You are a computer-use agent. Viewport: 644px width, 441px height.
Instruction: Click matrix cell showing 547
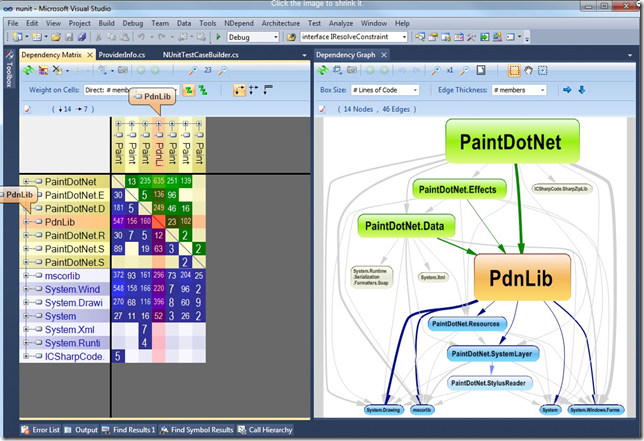[x=118, y=222]
